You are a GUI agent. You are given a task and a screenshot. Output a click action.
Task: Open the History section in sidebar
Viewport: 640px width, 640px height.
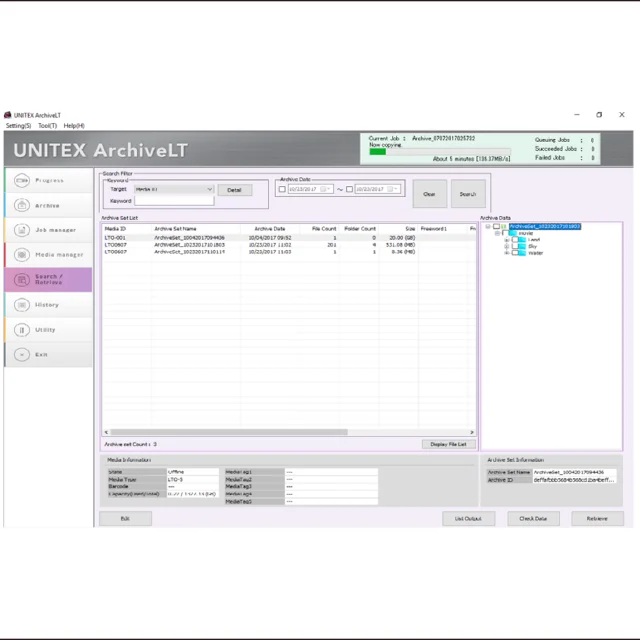(x=48, y=305)
